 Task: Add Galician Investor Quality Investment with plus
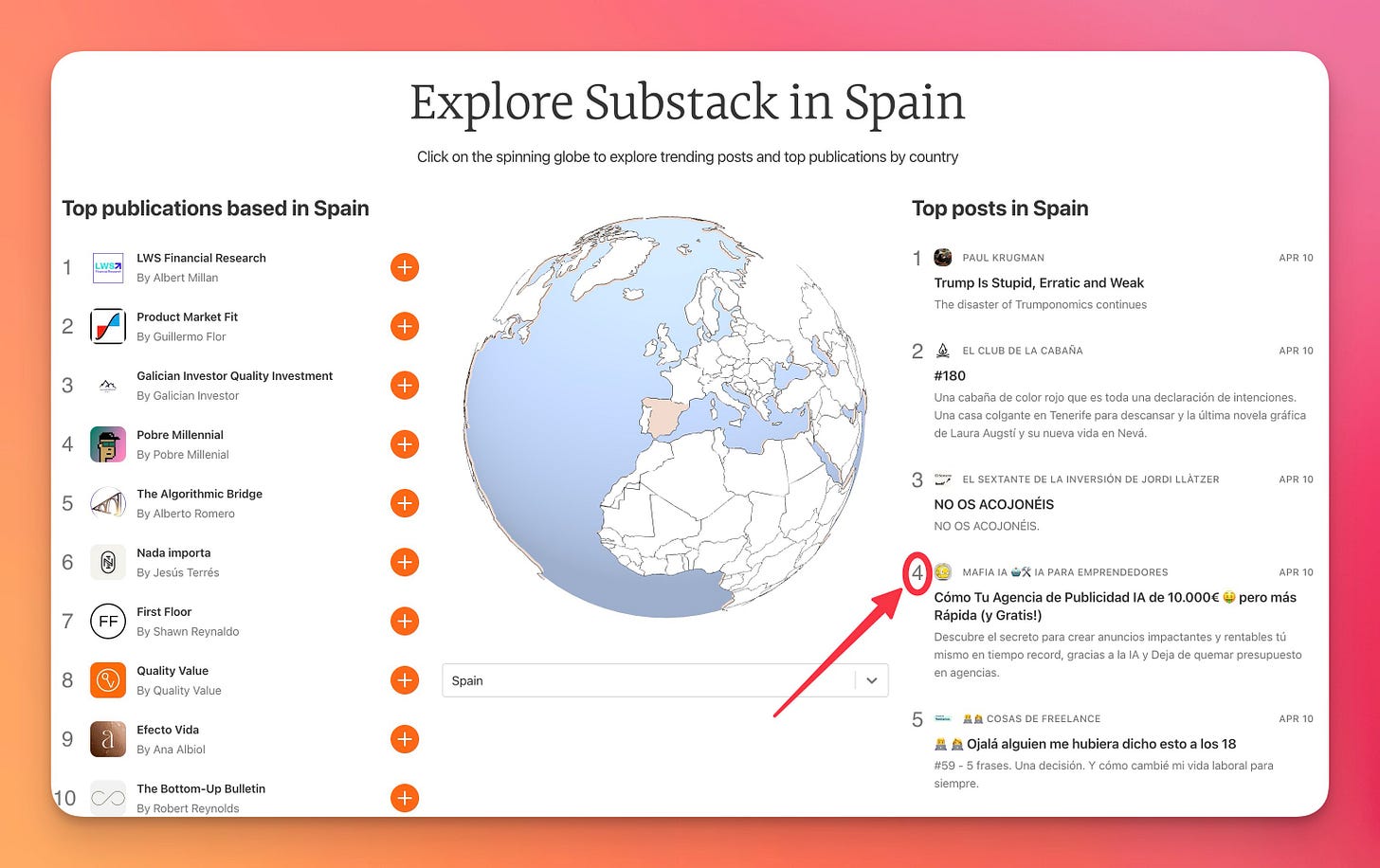405,385
